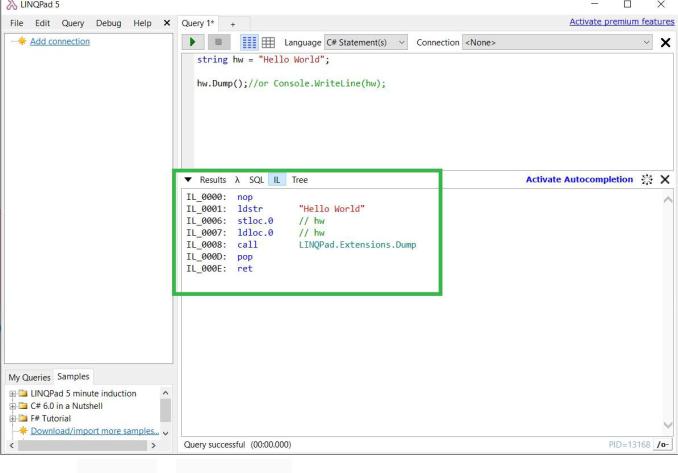678x473 pixels.
Task: Click the IL_000E ret line
Action: 219,268
